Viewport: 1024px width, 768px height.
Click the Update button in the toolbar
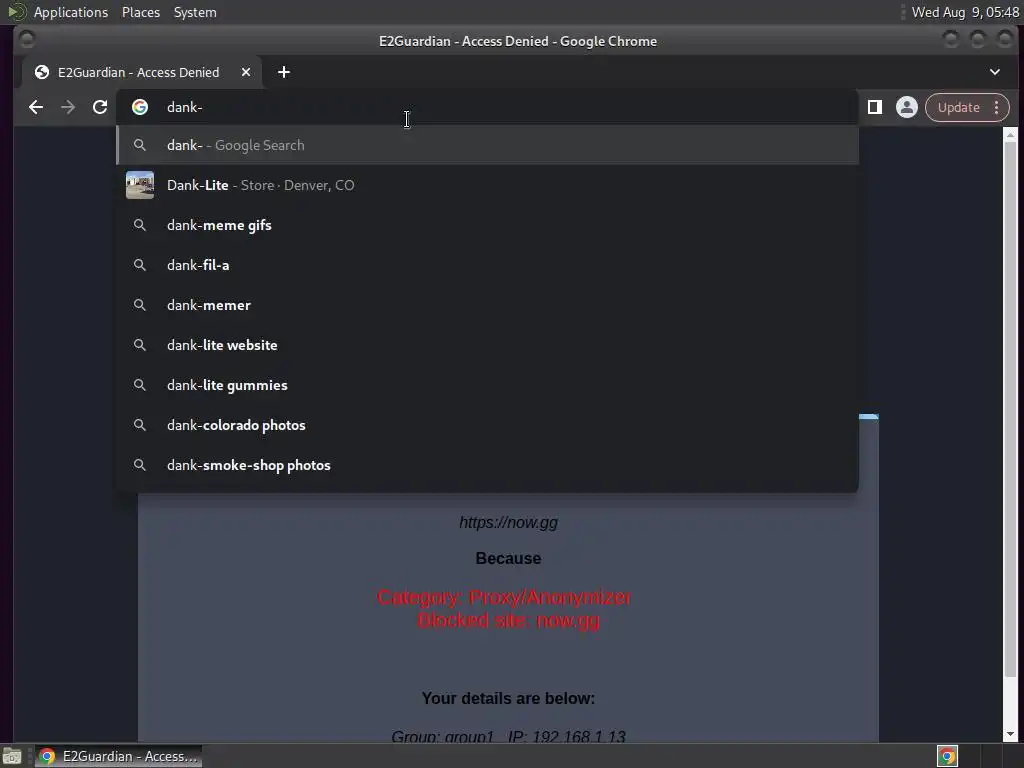pyautogui.click(x=959, y=107)
